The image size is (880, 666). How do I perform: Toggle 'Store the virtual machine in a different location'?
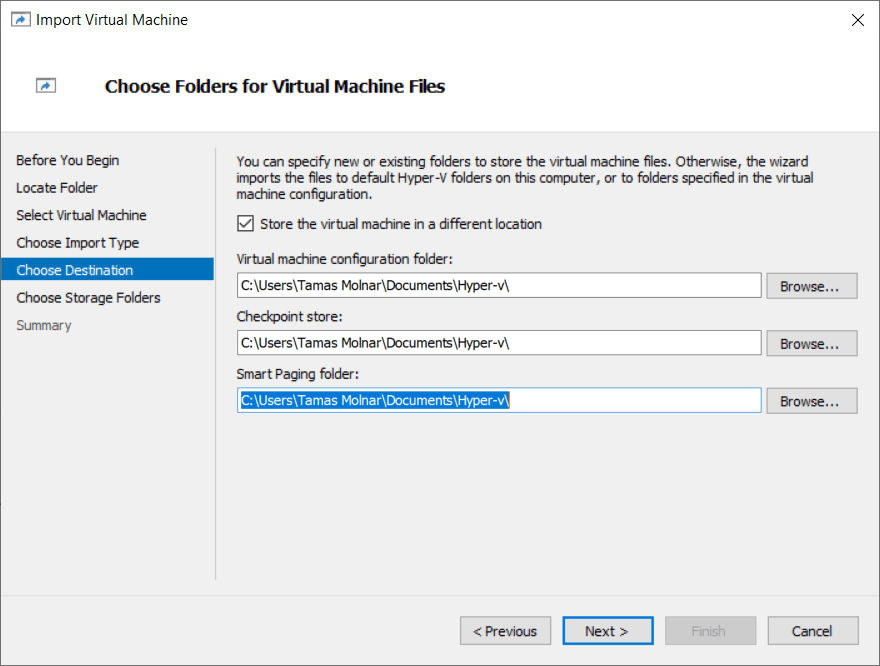point(245,224)
